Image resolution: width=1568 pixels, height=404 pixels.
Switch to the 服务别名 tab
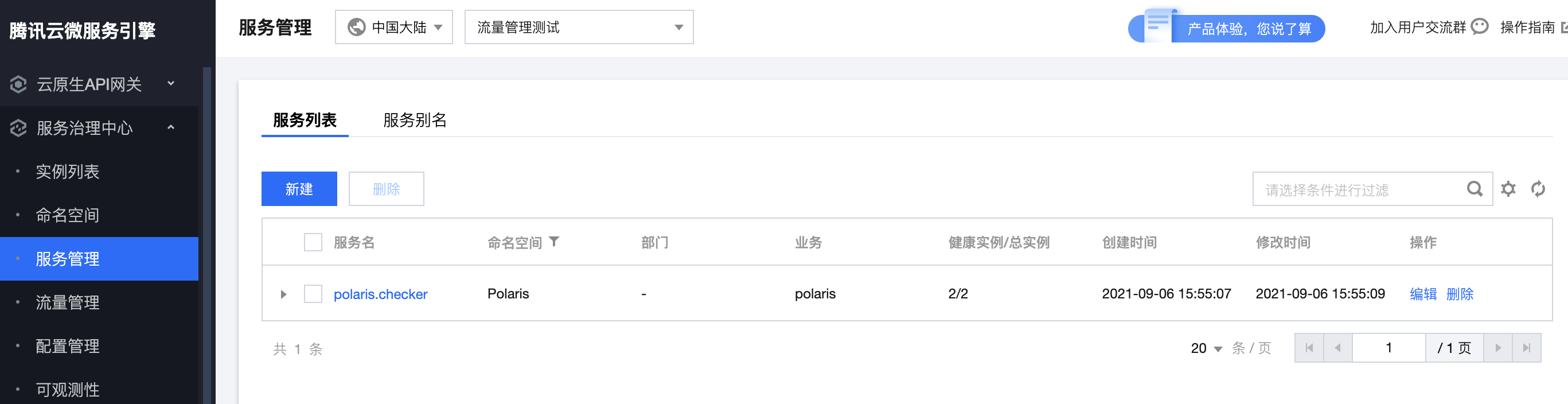(x=415, y=120)
